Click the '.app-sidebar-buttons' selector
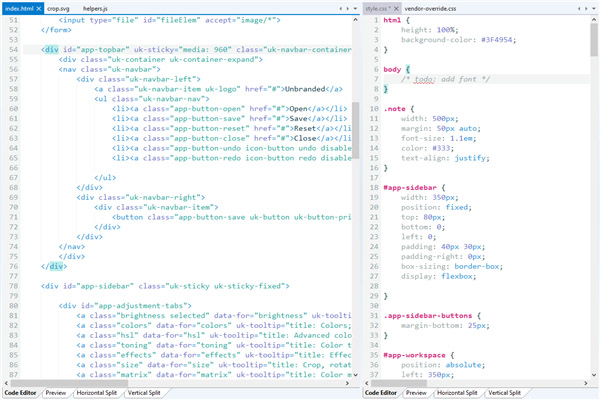Viewport: 600px width, 400px height. [x=428, y=315]
